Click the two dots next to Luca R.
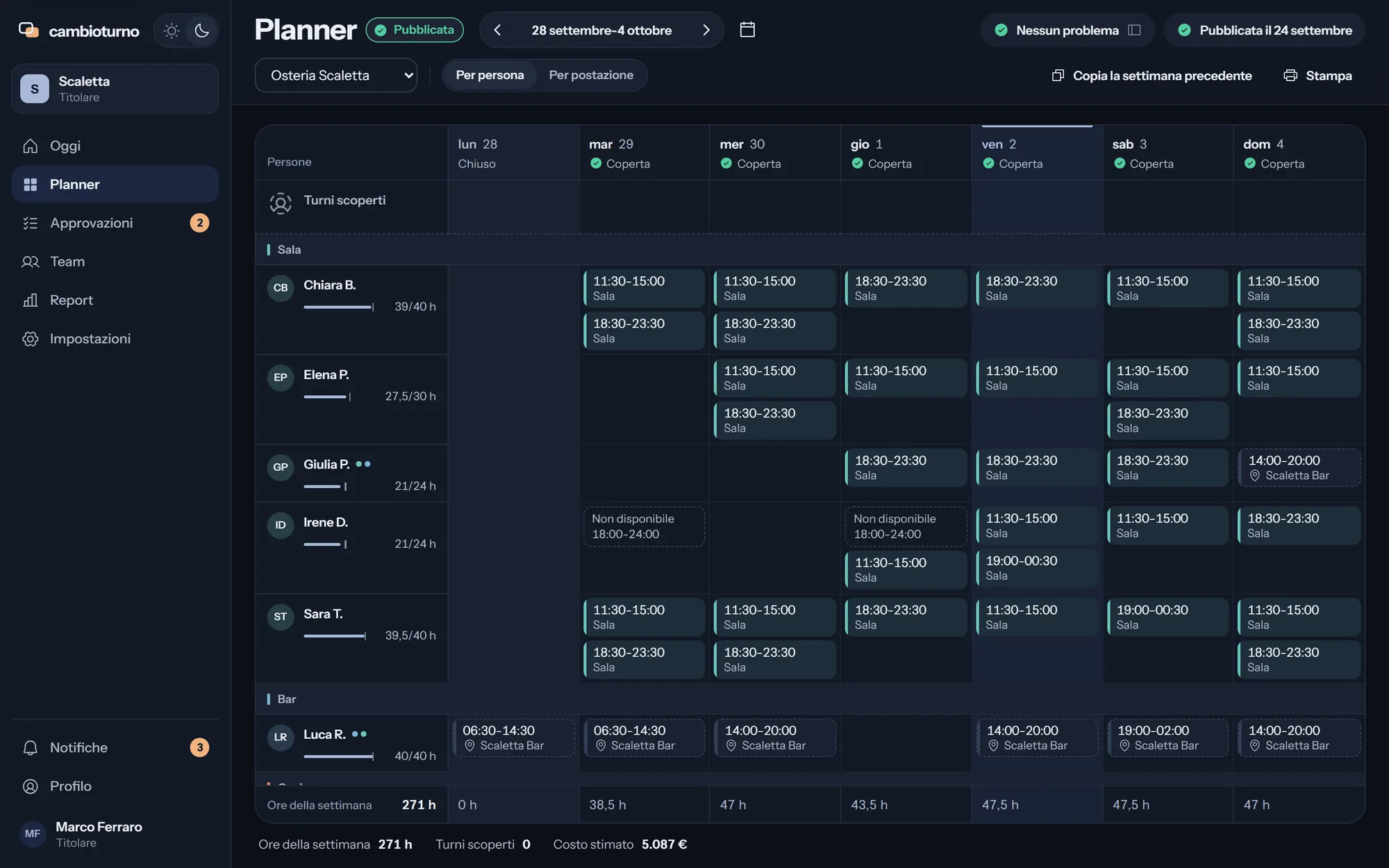This screenshot has width=1389, height=868. click(359, 734)
